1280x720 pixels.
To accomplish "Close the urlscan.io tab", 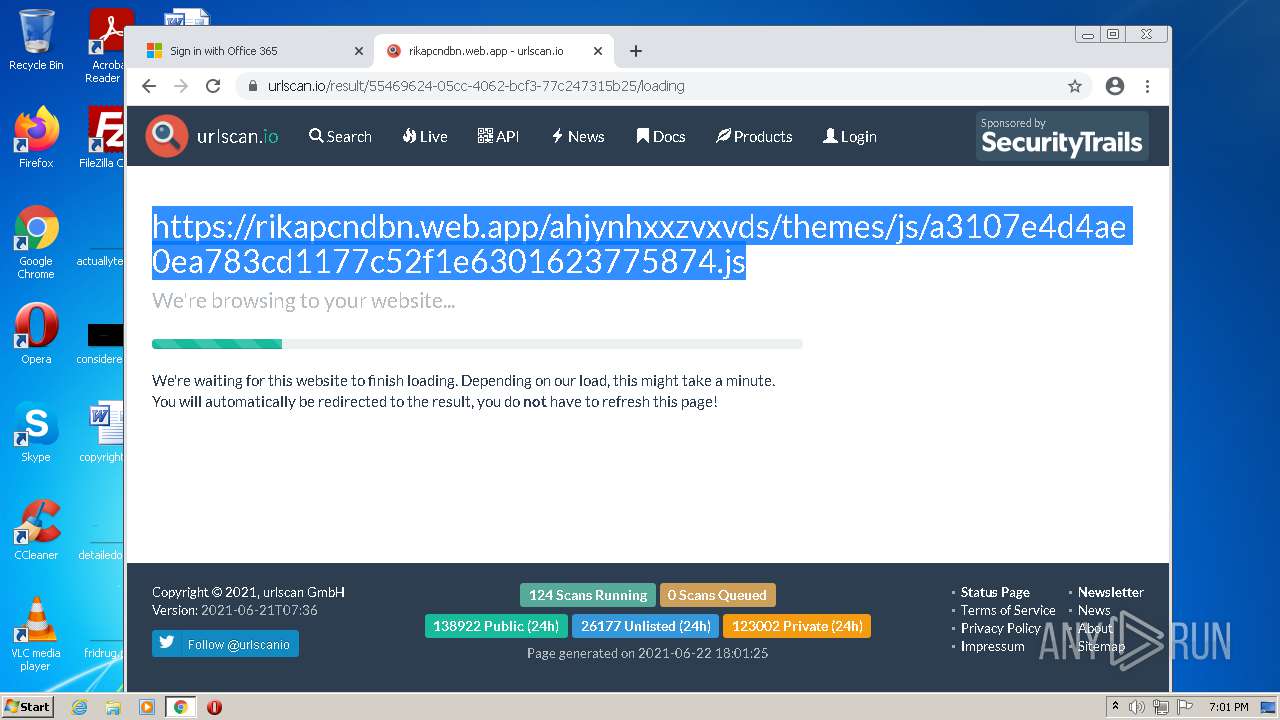I will click(598, 51).
